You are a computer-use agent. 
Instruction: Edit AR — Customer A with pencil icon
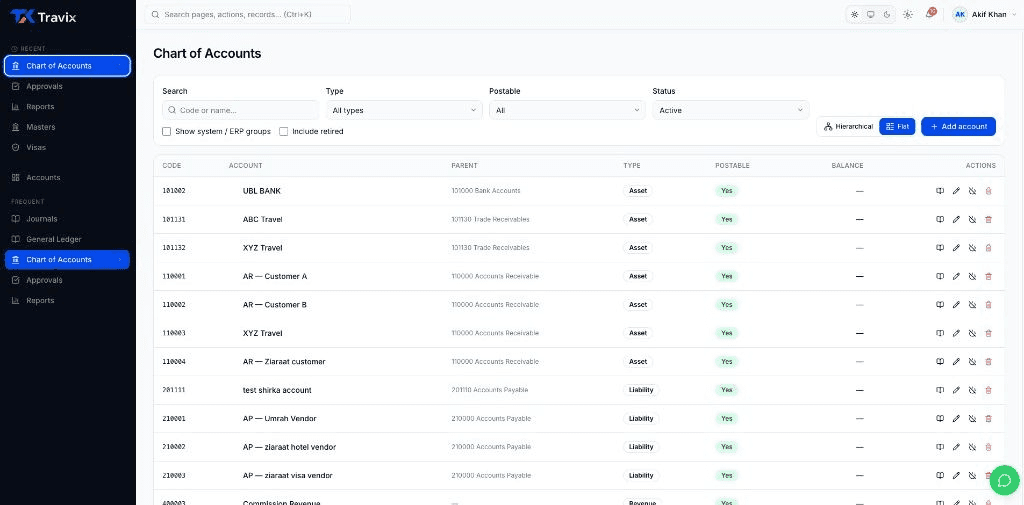click(x=956, y=276)
